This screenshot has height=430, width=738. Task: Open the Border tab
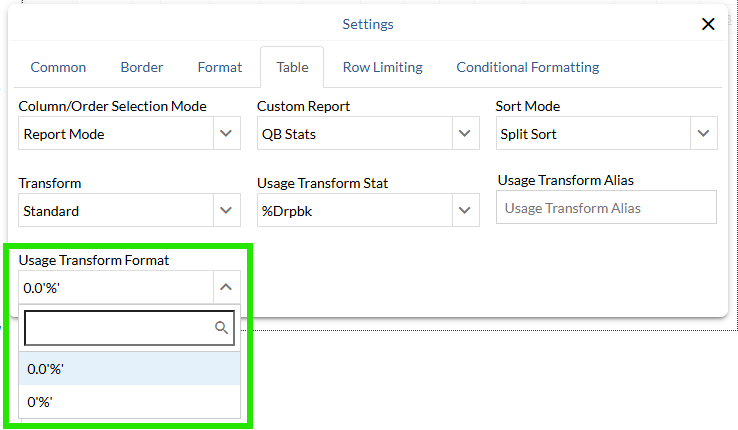click(142, 68)
